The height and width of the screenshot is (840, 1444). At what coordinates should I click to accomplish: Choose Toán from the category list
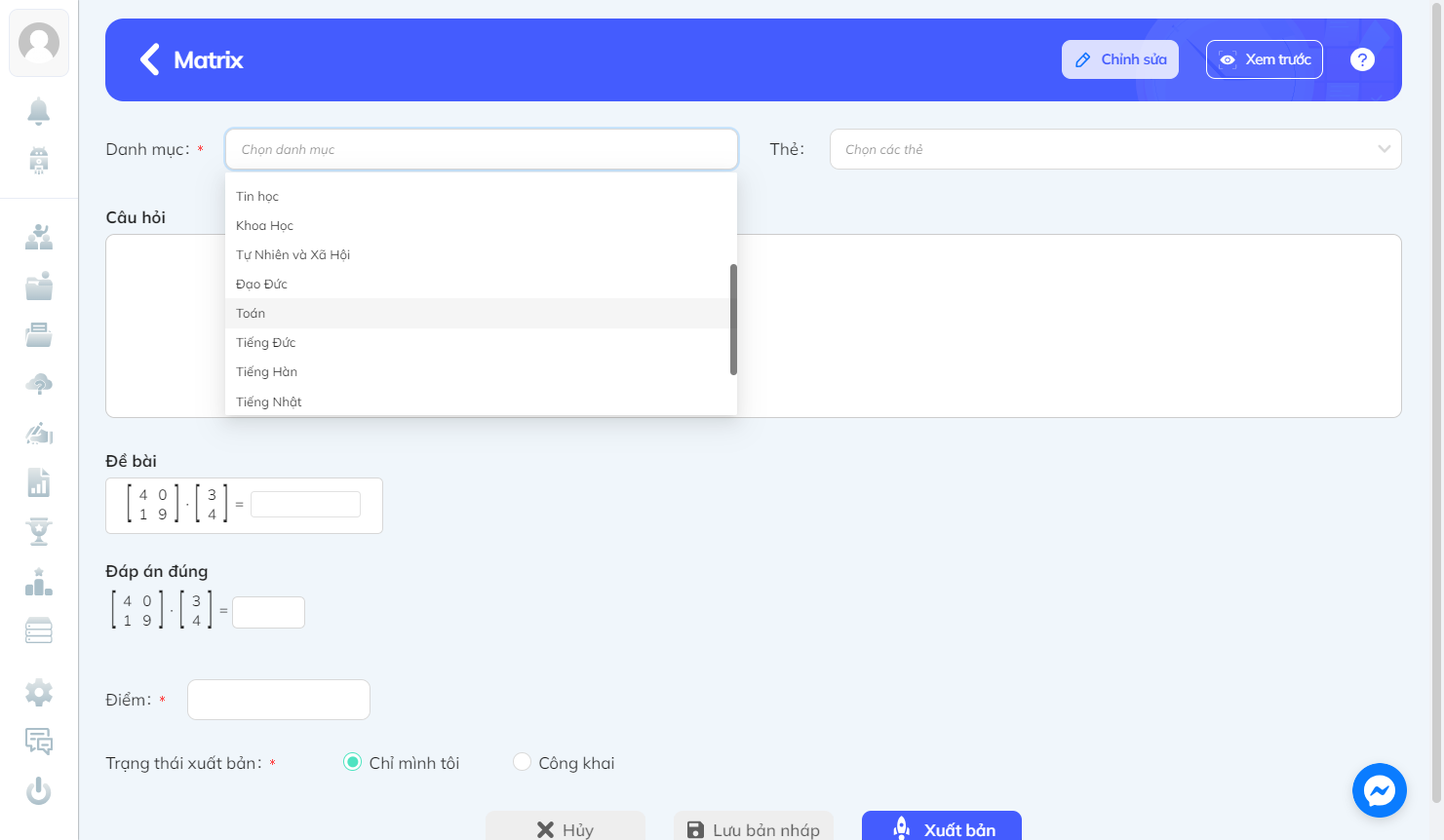478,313
